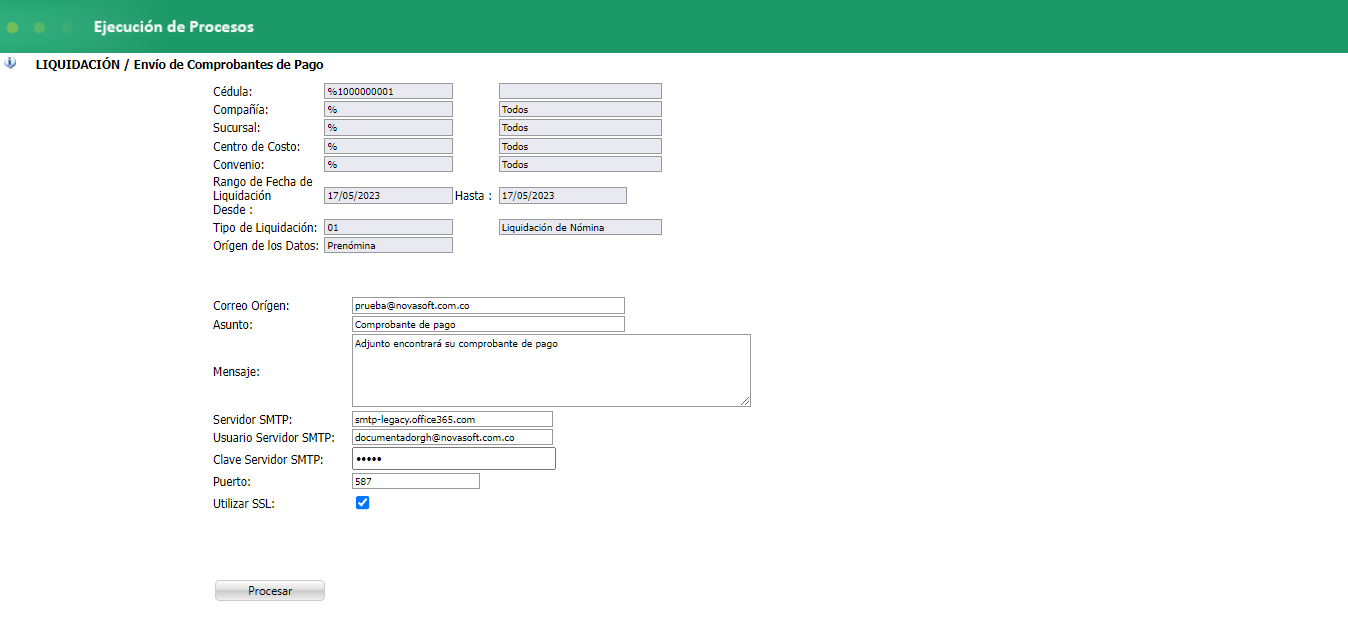Image resolution: width=1348 pixels, height=637 pixels.
Task: Select the Puerto field containing 587
Action: [x=416, y=482]
